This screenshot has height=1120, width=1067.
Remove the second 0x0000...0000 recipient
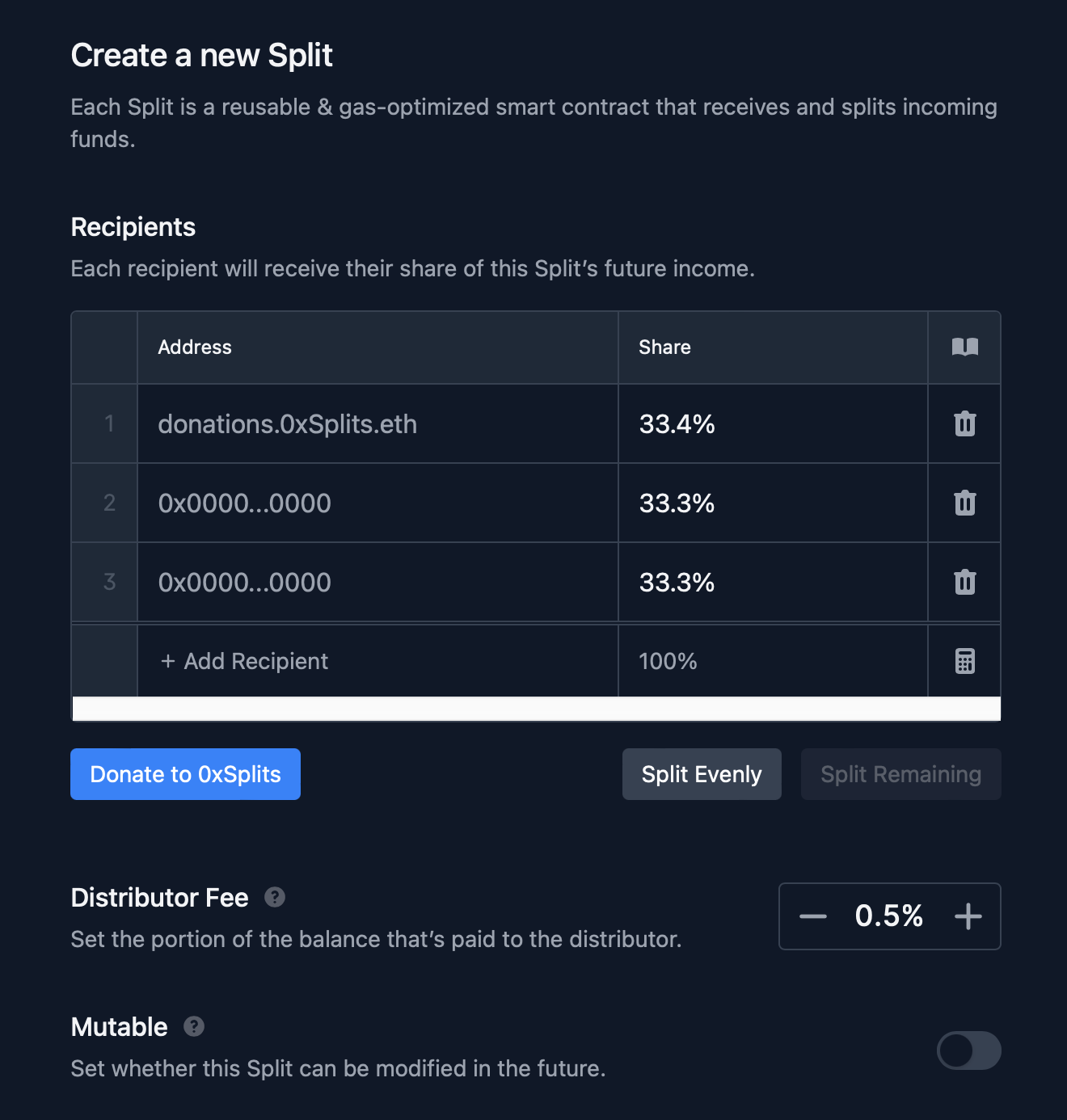(x=964, y=503)
